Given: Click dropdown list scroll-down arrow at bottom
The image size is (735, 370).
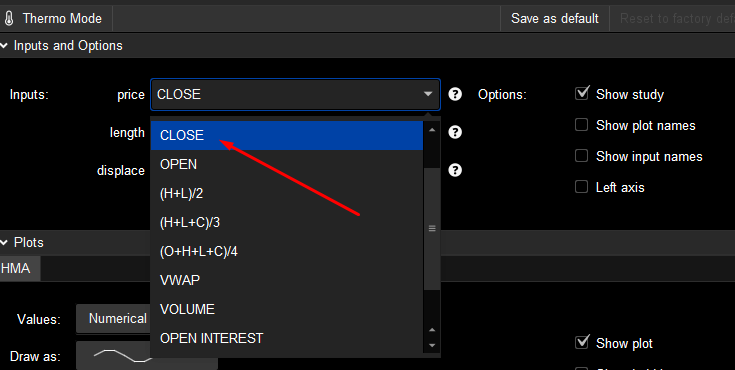Looking at the screenshot, I should click(x=432, y=345).
